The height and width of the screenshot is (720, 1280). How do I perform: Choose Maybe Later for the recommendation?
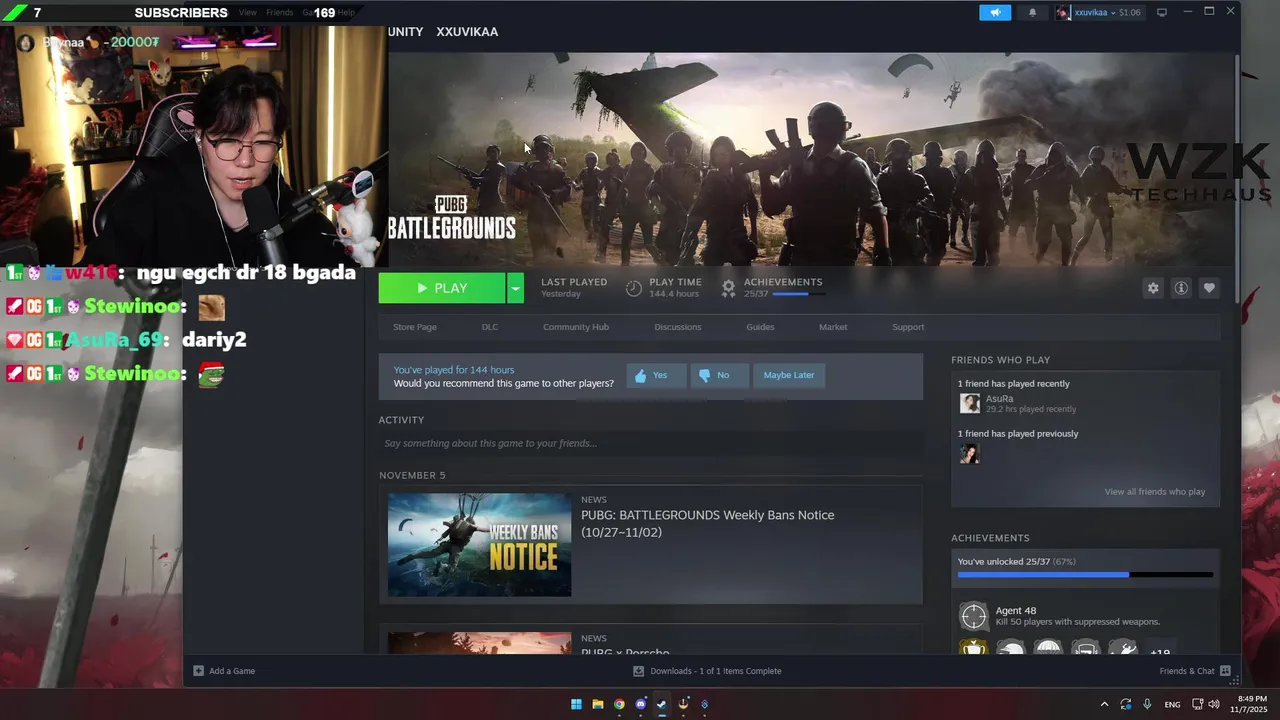(789, 375)
